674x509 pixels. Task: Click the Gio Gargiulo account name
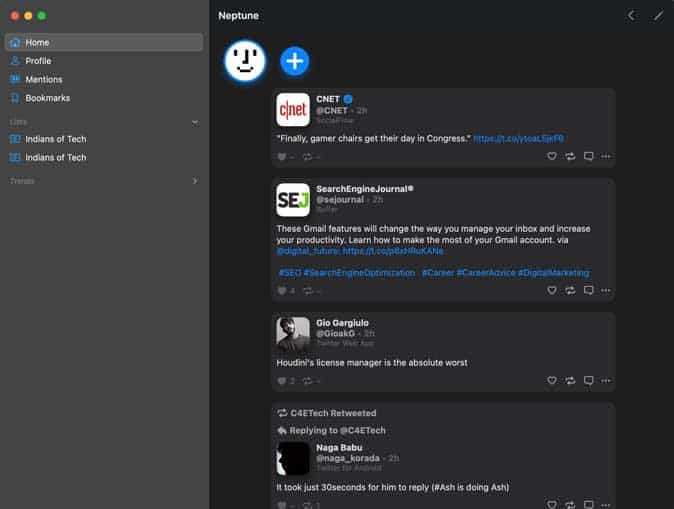tap(342, 323)
